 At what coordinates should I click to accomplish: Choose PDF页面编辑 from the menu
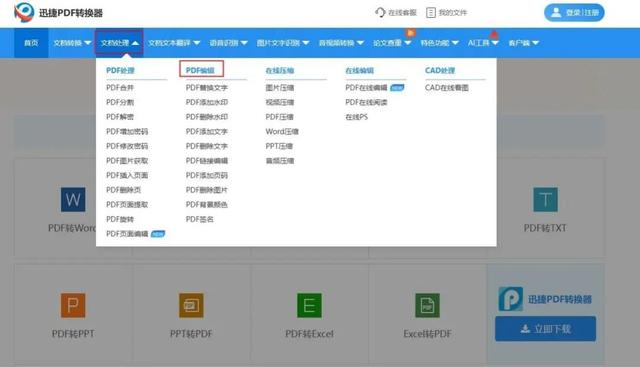coord(127,234)
